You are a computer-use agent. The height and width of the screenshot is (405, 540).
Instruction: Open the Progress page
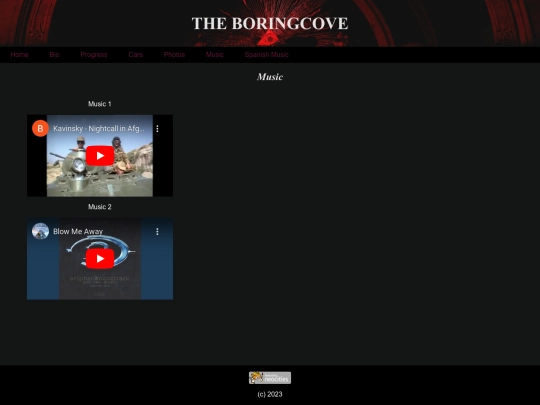[x=94, y=55]
